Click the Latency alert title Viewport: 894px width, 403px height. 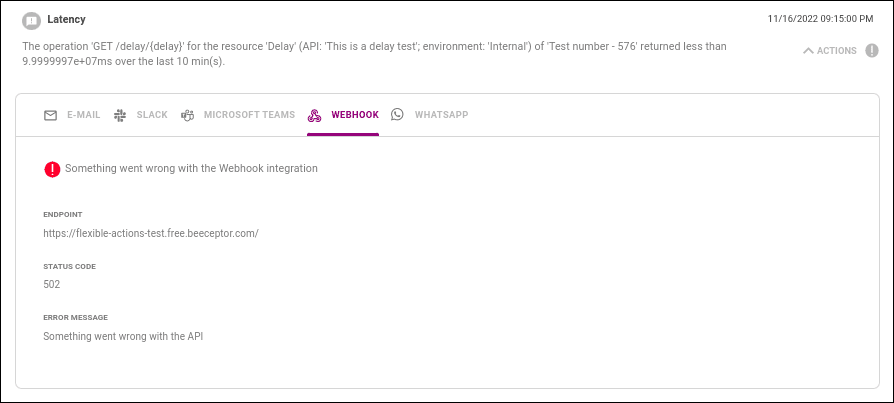tap(66, 19)
